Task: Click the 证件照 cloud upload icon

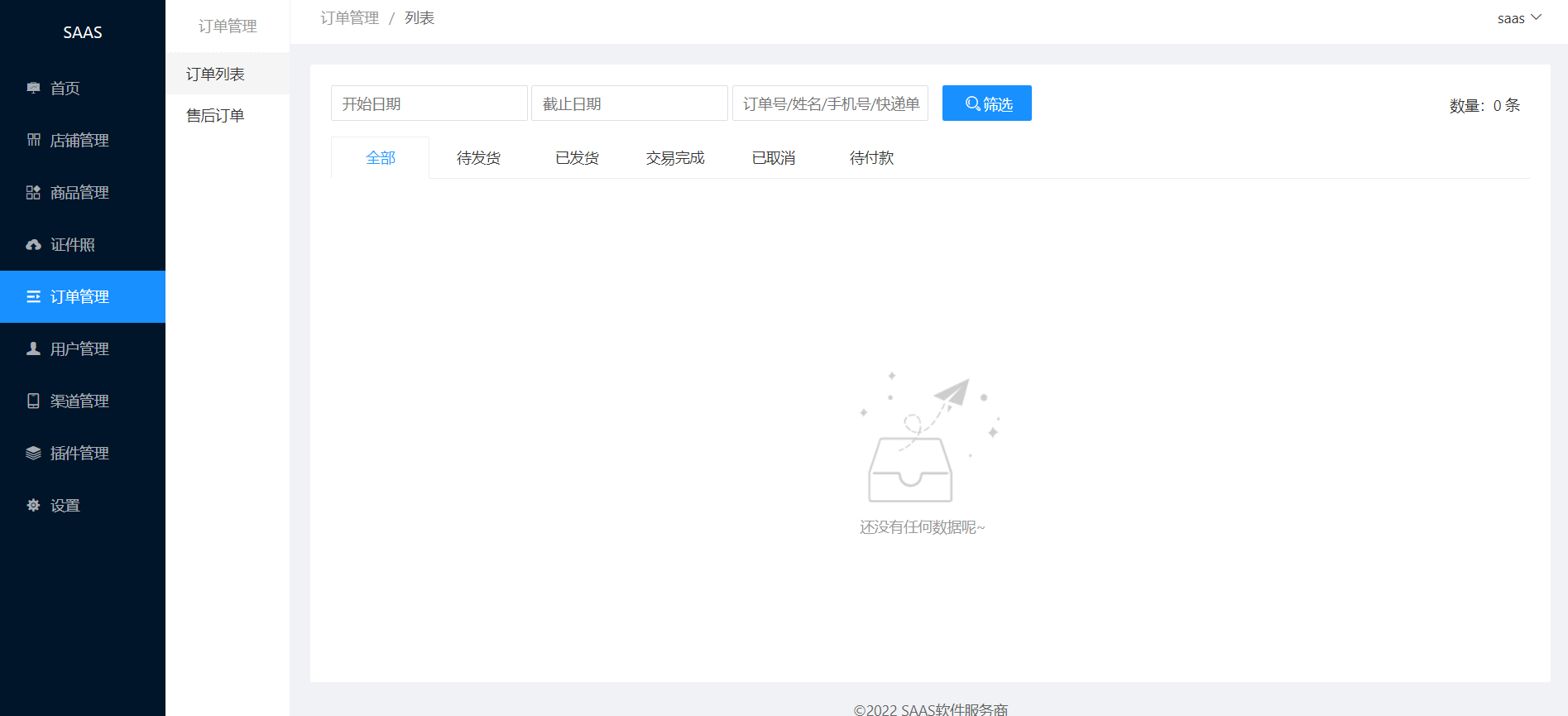Action: coord(33,244)
